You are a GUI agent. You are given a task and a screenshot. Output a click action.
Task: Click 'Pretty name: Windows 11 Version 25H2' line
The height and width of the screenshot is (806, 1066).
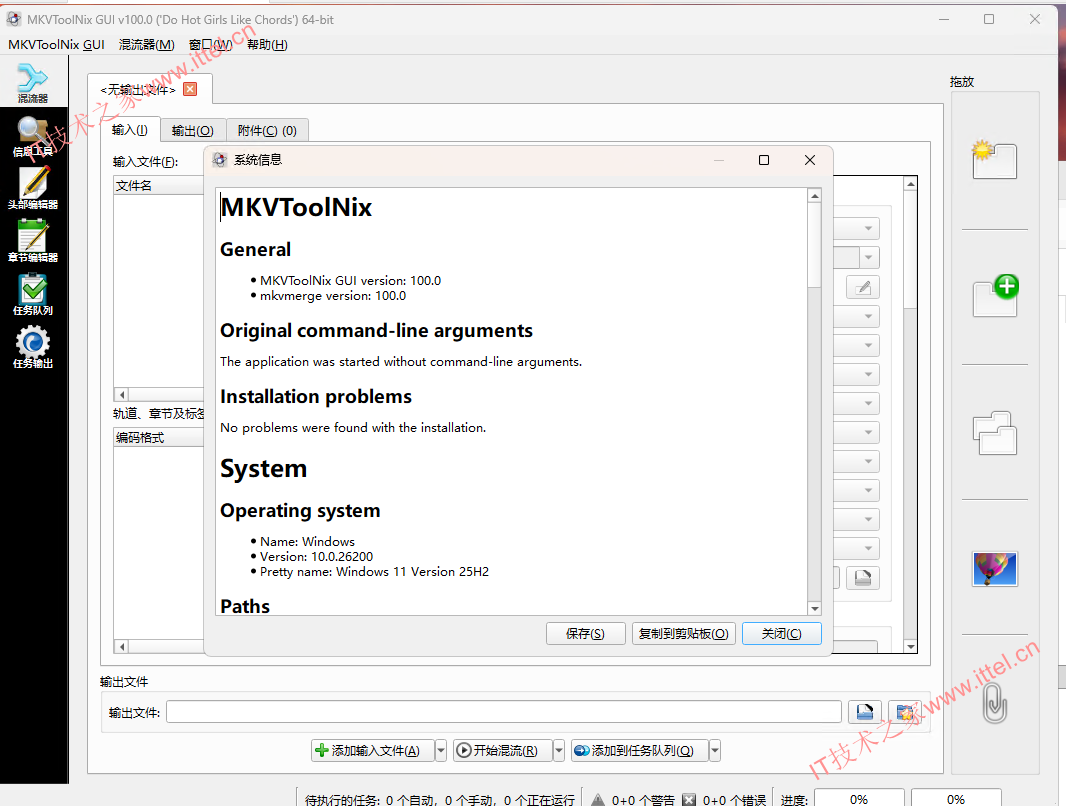click(374, 572)
